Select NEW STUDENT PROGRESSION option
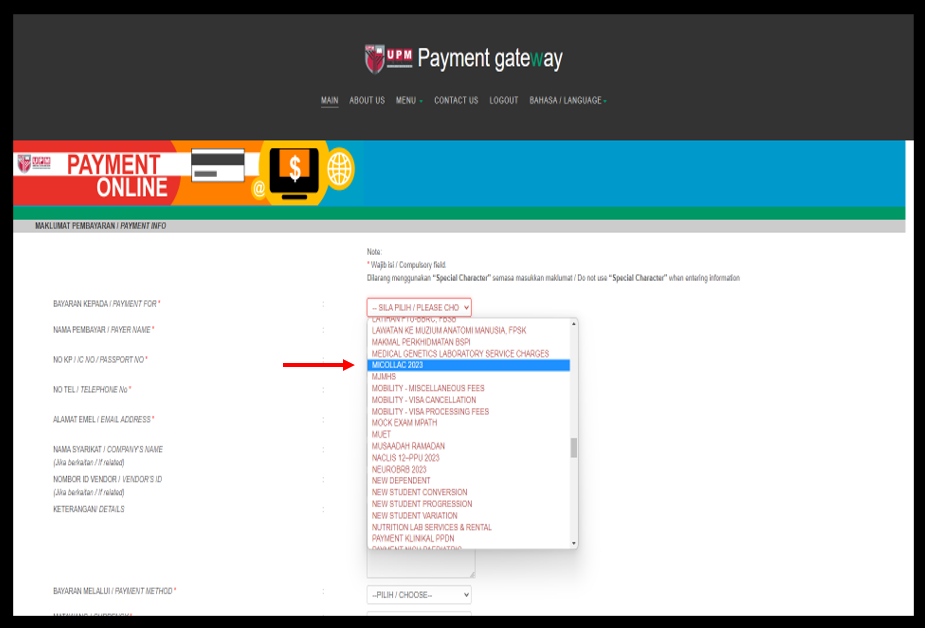 [468, 504]
